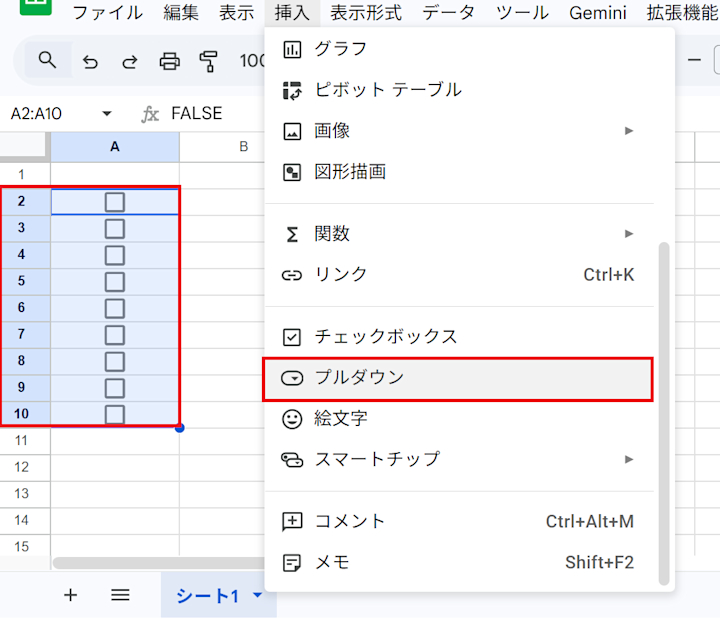Click the fx formula icon
This screenshot has width=720, height=619.
150,114
